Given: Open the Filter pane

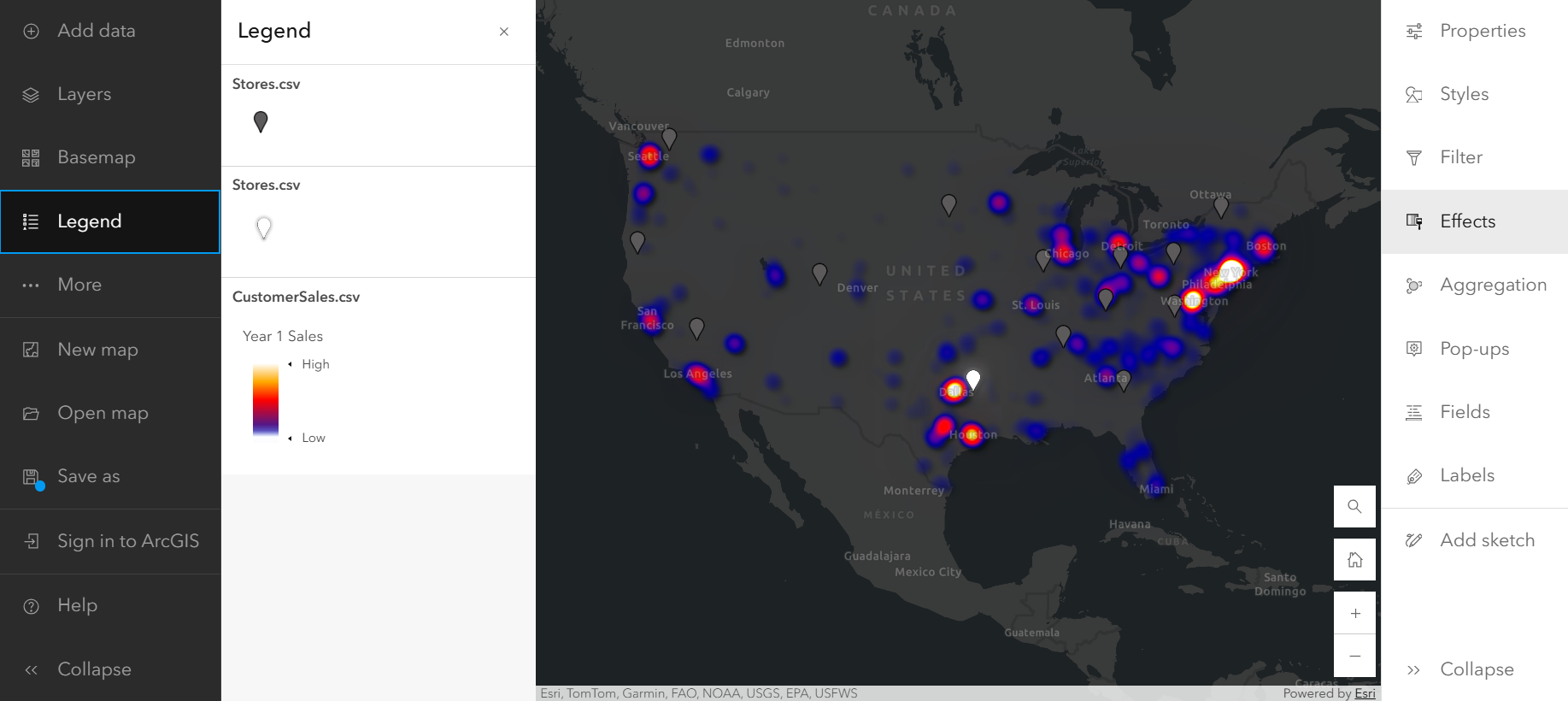Looking at the screenshot, I should 1475,157.
